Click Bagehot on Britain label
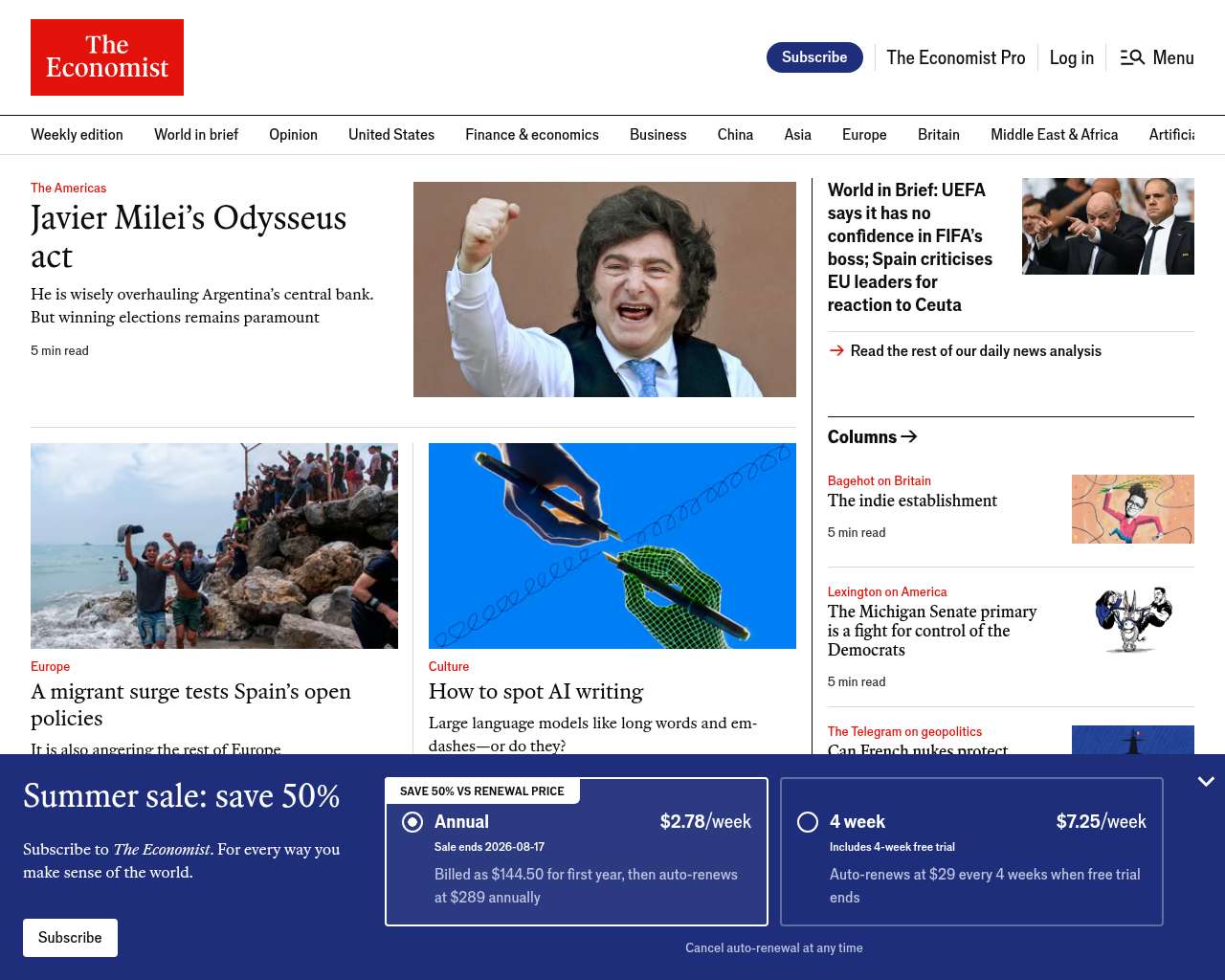Screen dimensions: 1225x980 point(879,480)
